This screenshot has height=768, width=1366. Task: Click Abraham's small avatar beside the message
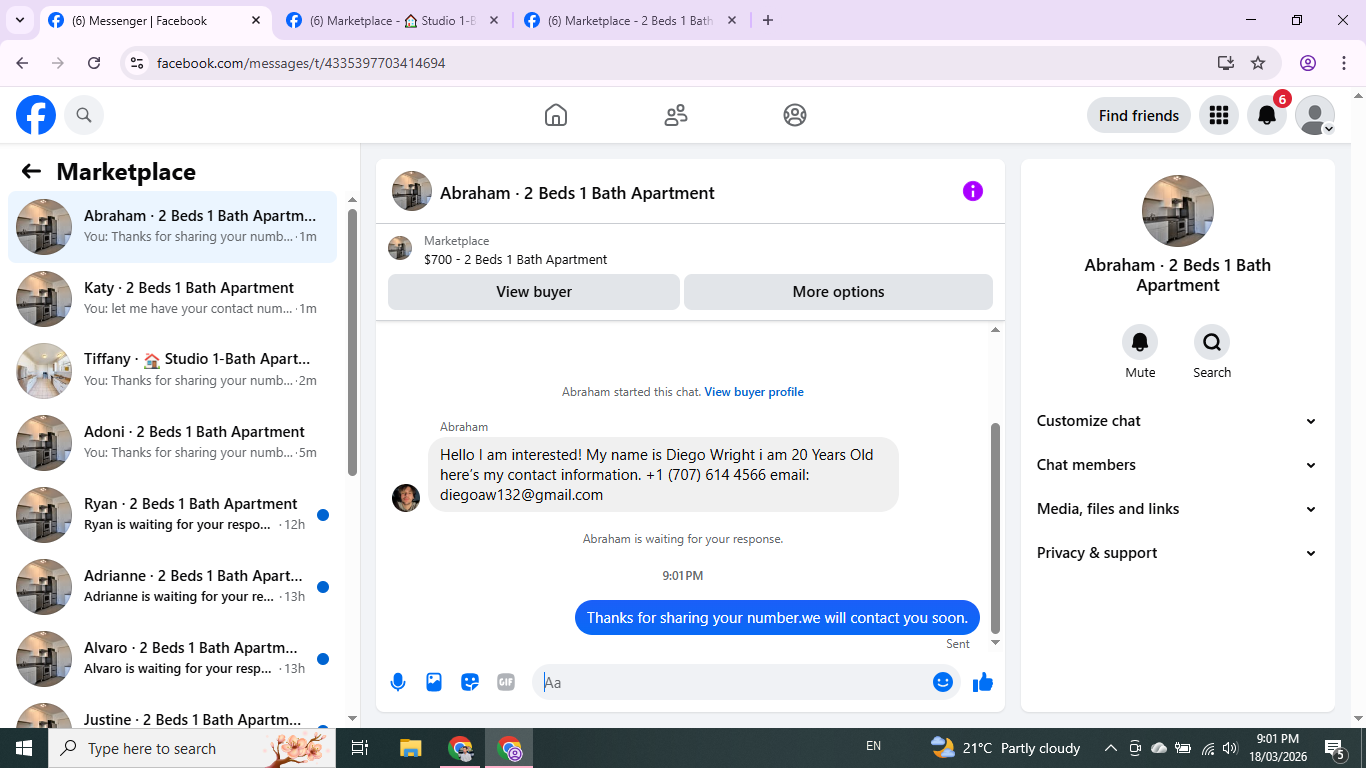[x=406, y=497]
